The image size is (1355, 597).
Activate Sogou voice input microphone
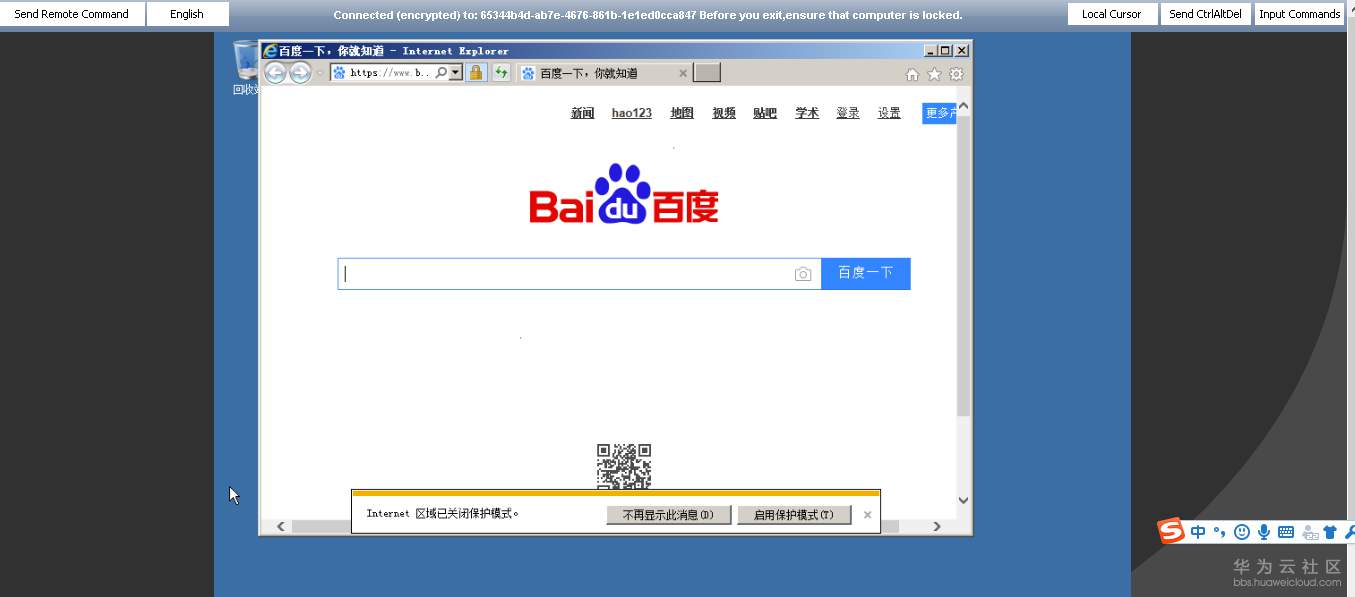1264,531
